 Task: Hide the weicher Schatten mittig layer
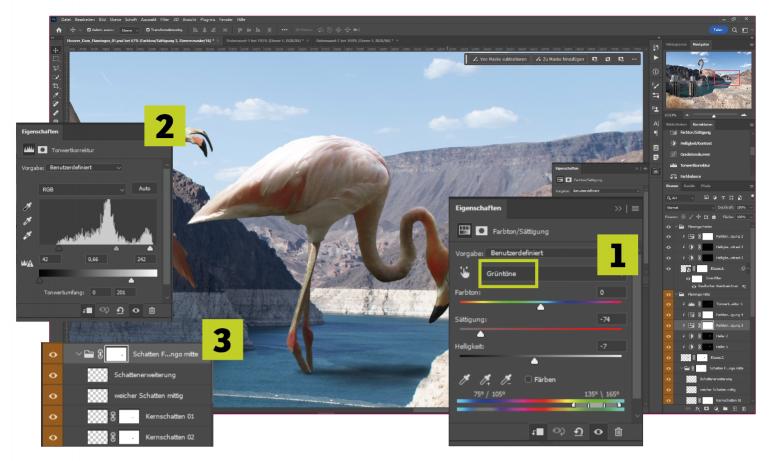pyautogui.click(x=53, y=396)
